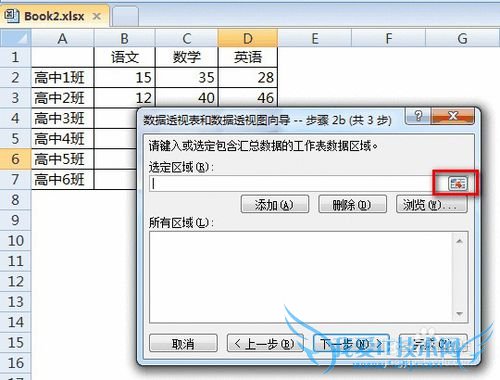The height and width of the screenshot is (380, 500).
Task: Select column F header
Action: (388, 38)
